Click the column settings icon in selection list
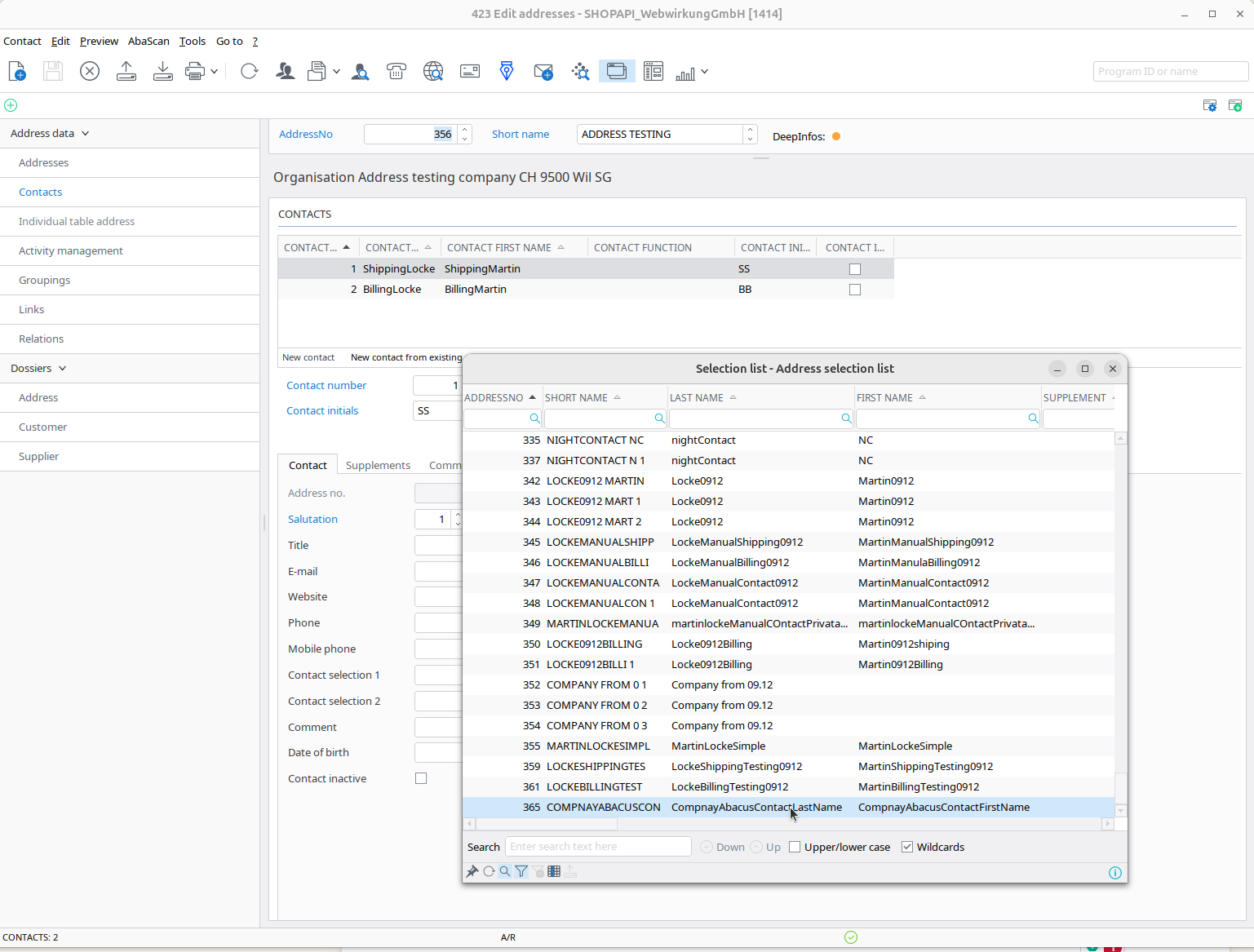This screenshot has height=952, width=1254. (x=554, y=871)
